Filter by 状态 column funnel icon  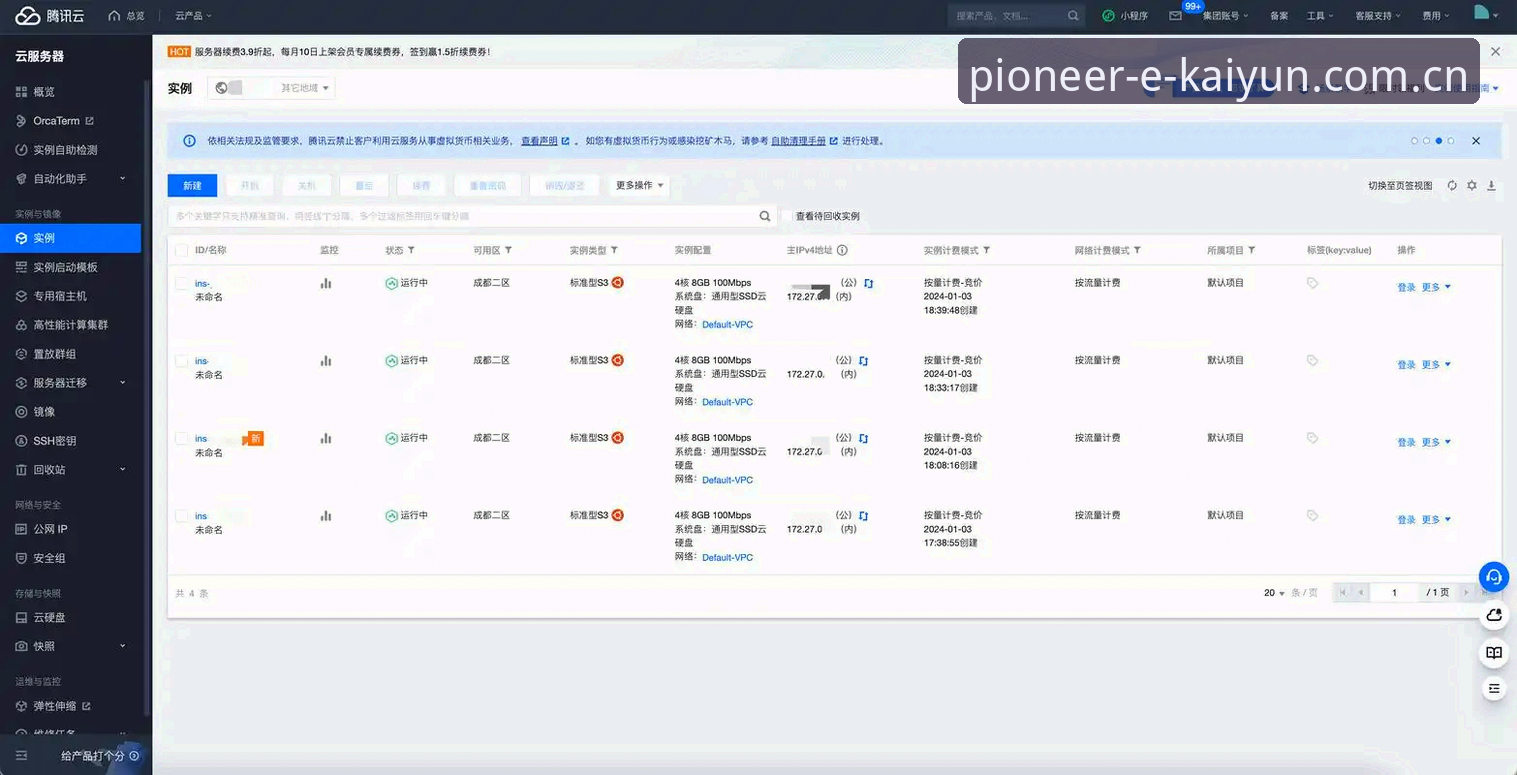click(x=411, y=250)
